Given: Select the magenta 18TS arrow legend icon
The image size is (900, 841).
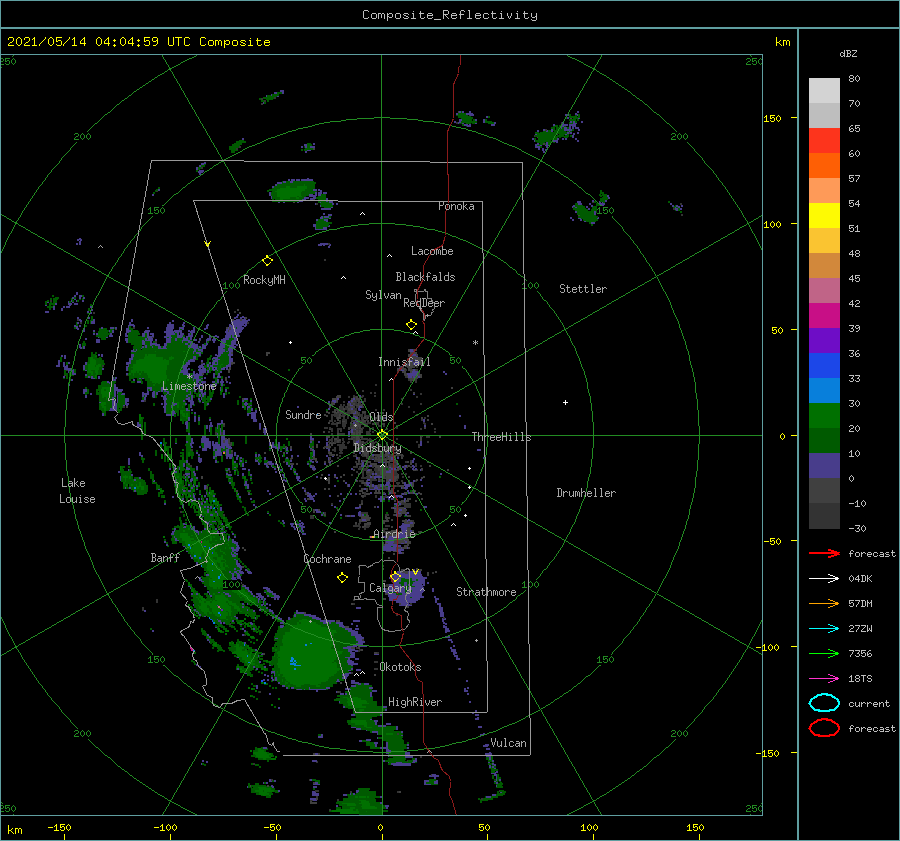Looking at the screenshot, I should (x=824, y=679).
